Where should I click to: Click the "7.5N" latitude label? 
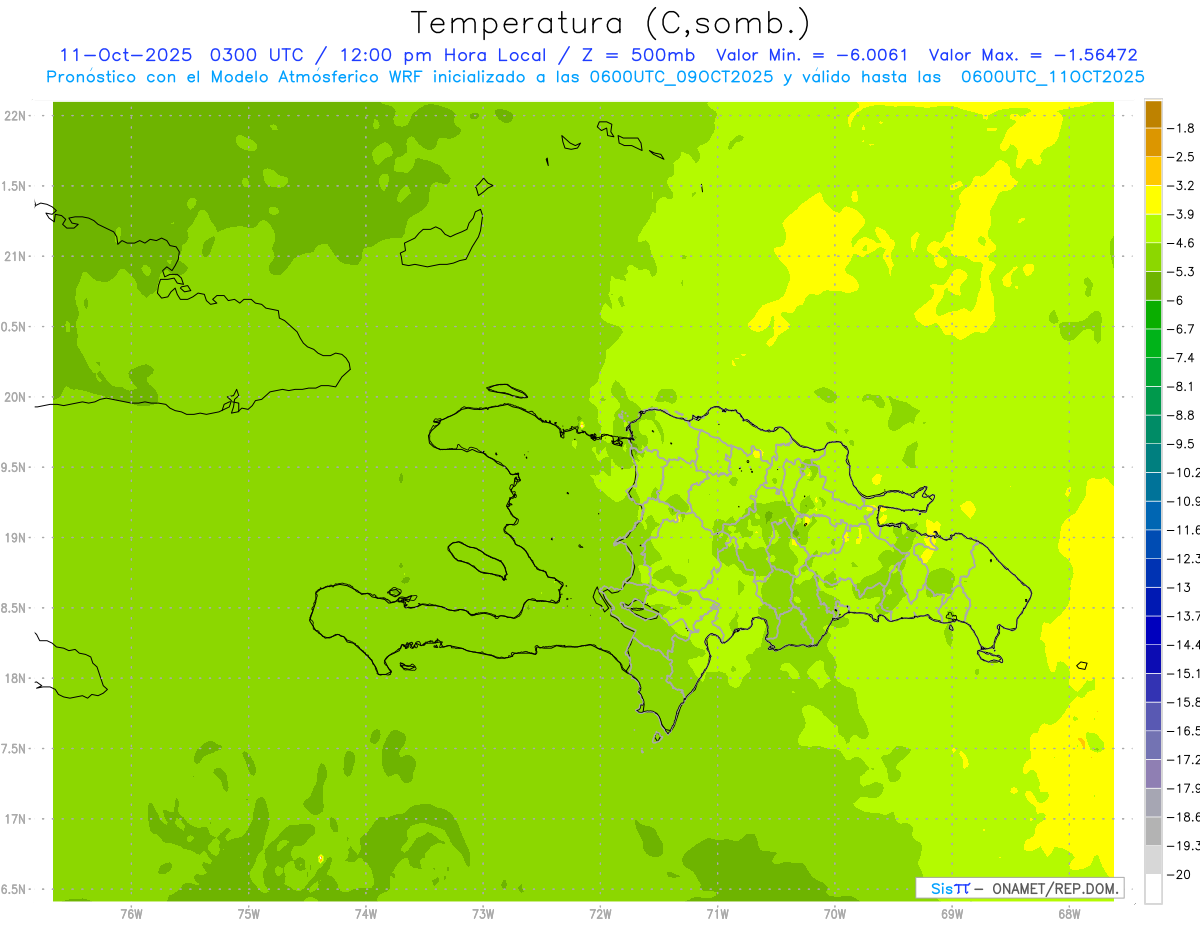[x=15, y=749]
